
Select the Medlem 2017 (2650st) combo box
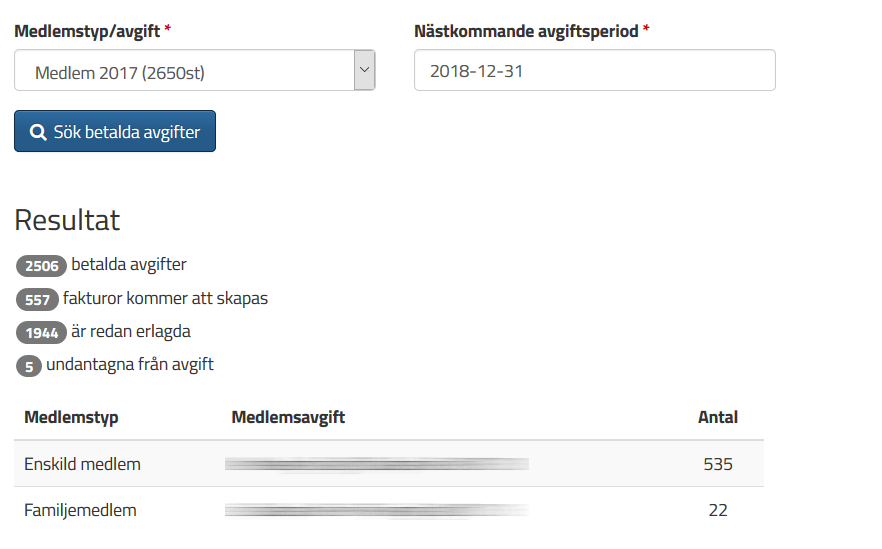tap(195, 70)
